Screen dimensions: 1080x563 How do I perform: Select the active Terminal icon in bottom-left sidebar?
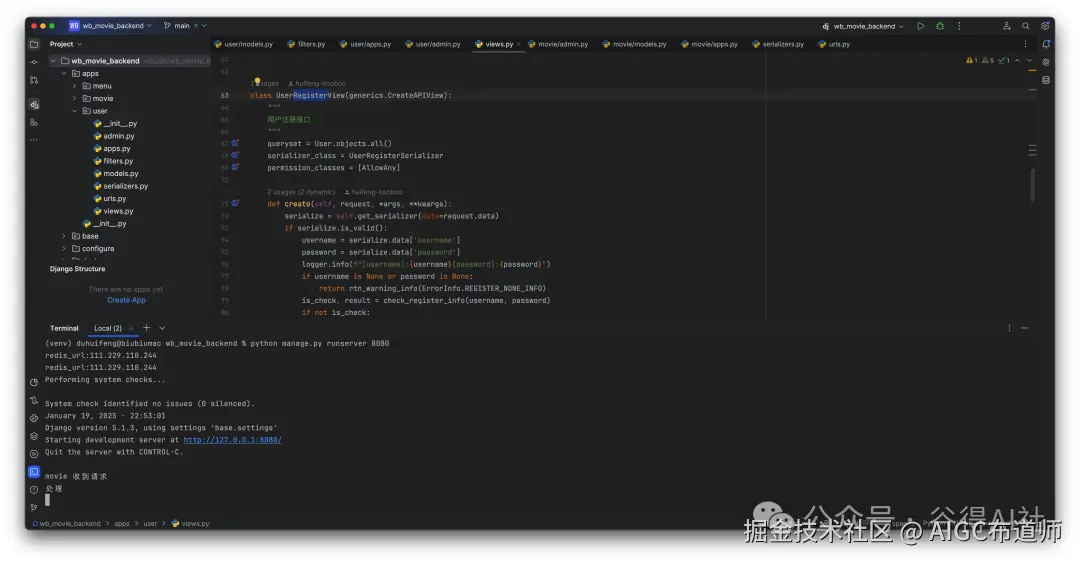[34, 472]
